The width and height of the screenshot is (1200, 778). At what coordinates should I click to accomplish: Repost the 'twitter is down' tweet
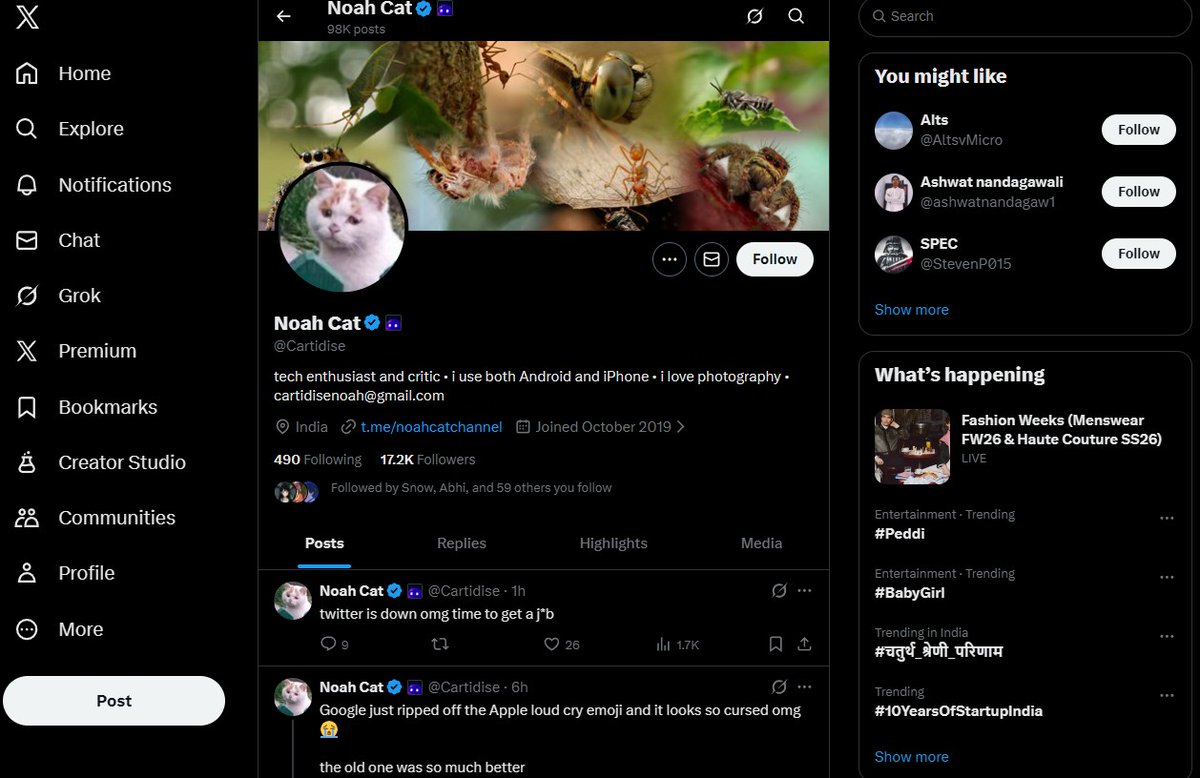coord(440,645)
